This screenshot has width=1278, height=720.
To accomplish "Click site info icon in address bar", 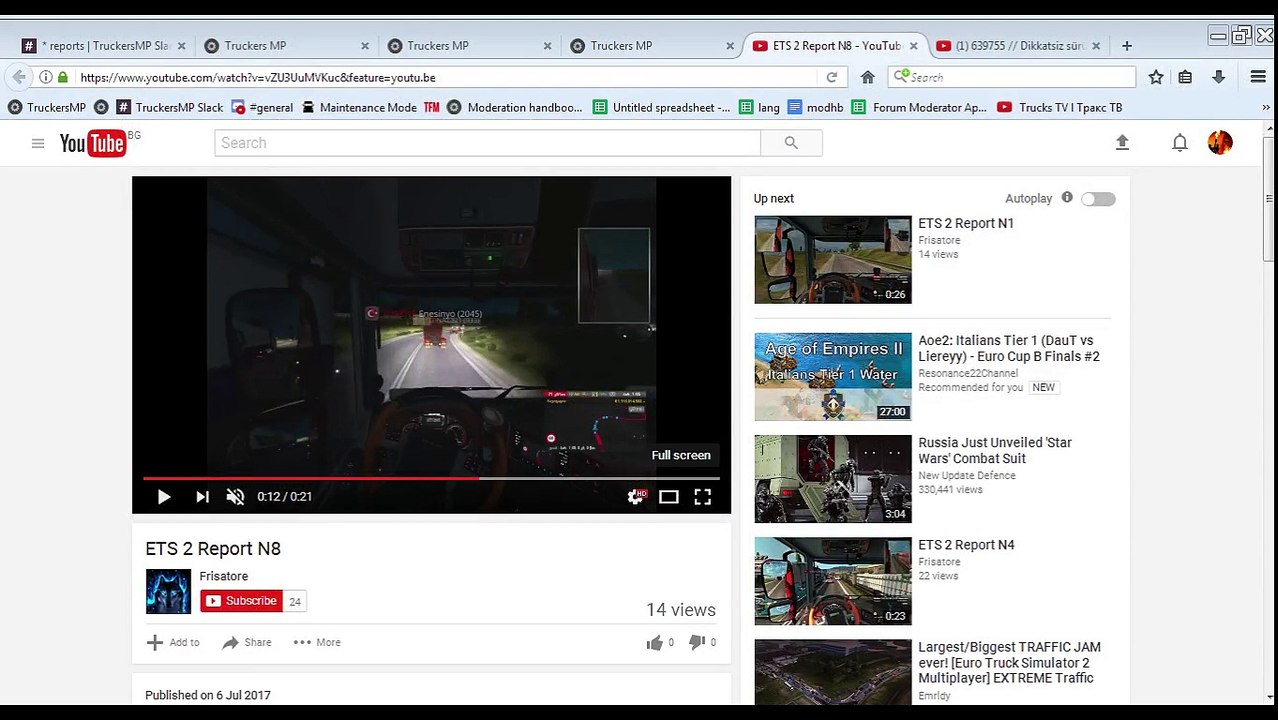I will click(45, 77).
